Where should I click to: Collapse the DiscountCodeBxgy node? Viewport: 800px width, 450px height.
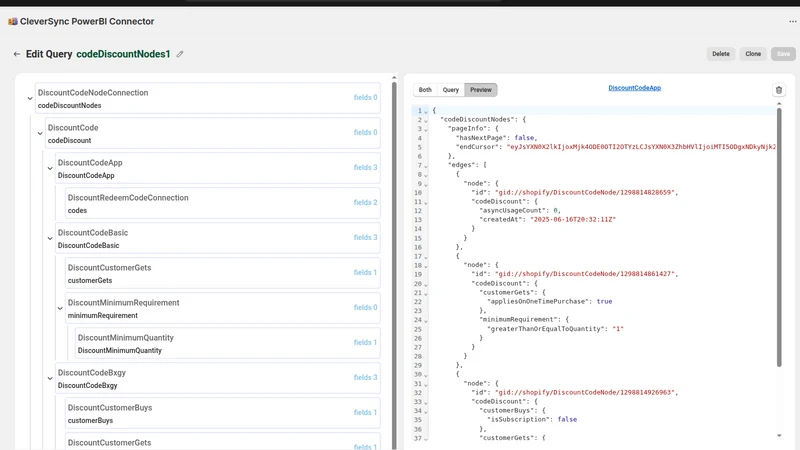tap(50, 379)
